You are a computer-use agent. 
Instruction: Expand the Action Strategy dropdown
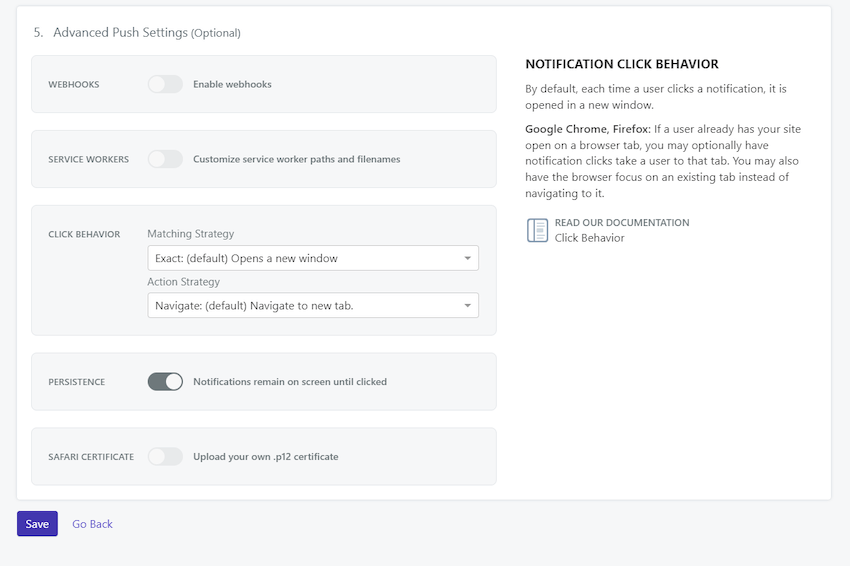pyautogui.click(x=313, y=305)
